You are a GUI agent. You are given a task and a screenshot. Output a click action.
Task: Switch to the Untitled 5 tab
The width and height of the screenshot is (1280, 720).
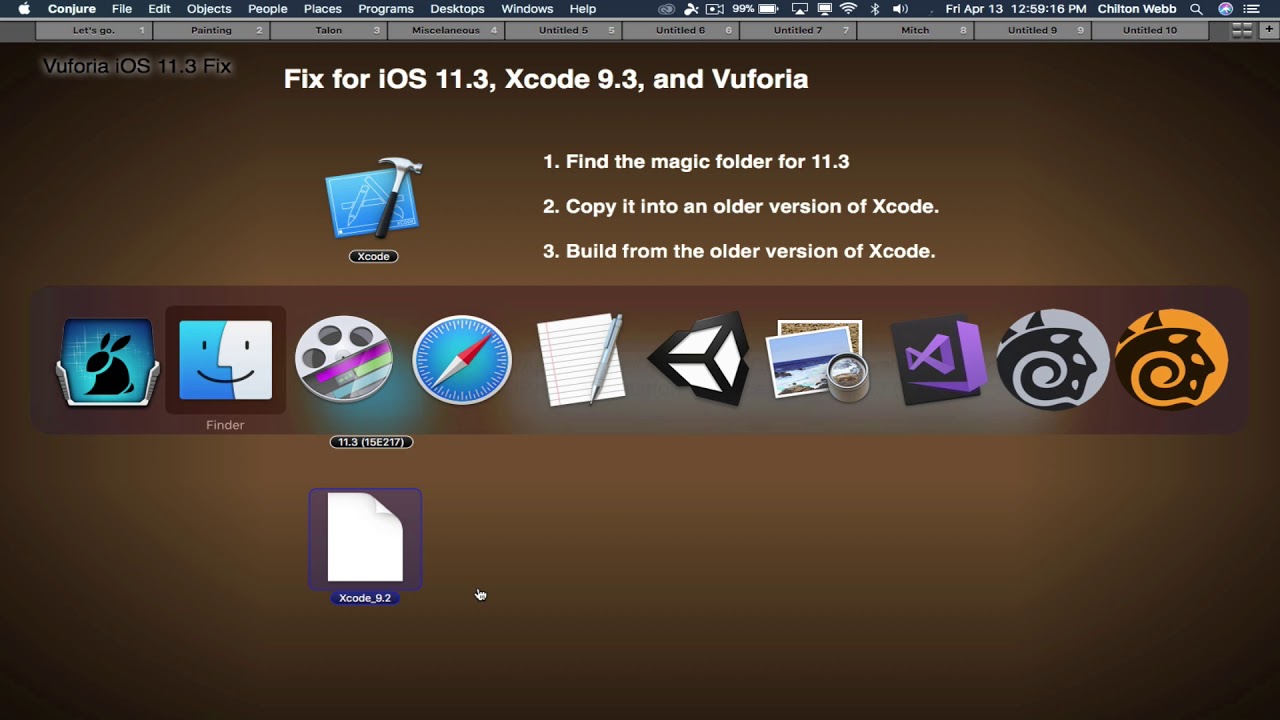tap(563, 30)
